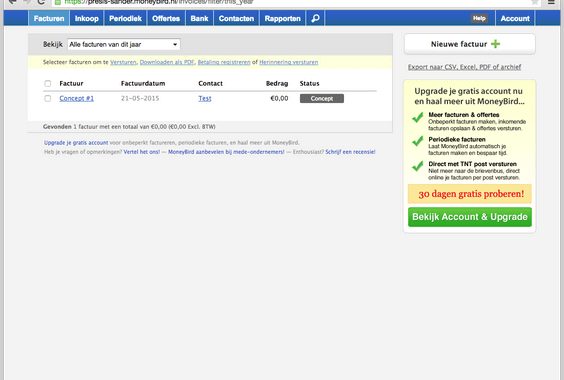Click the Bekijk Account & Upgrade button

470,217
